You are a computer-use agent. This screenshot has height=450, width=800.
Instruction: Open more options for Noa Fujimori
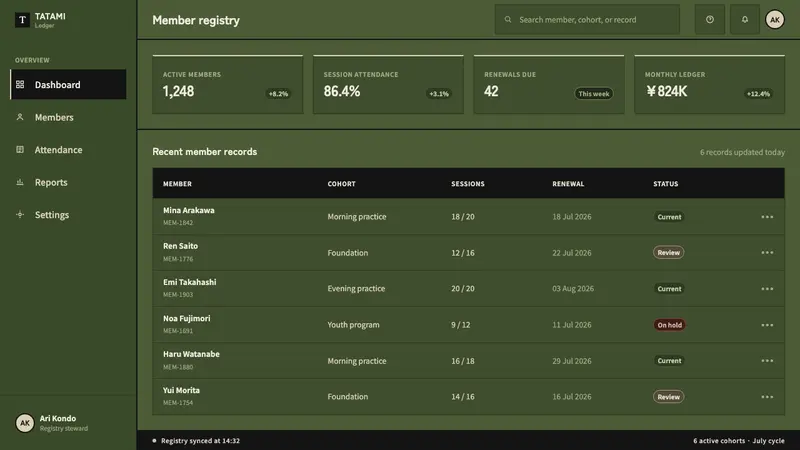click(x=767, y=325)
